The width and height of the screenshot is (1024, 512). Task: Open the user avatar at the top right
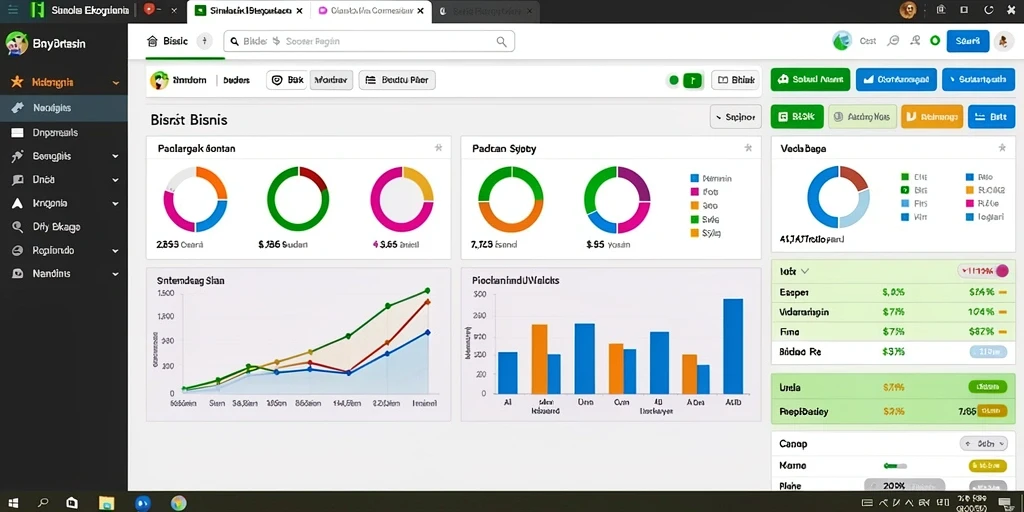click(x=1002, y=41)
